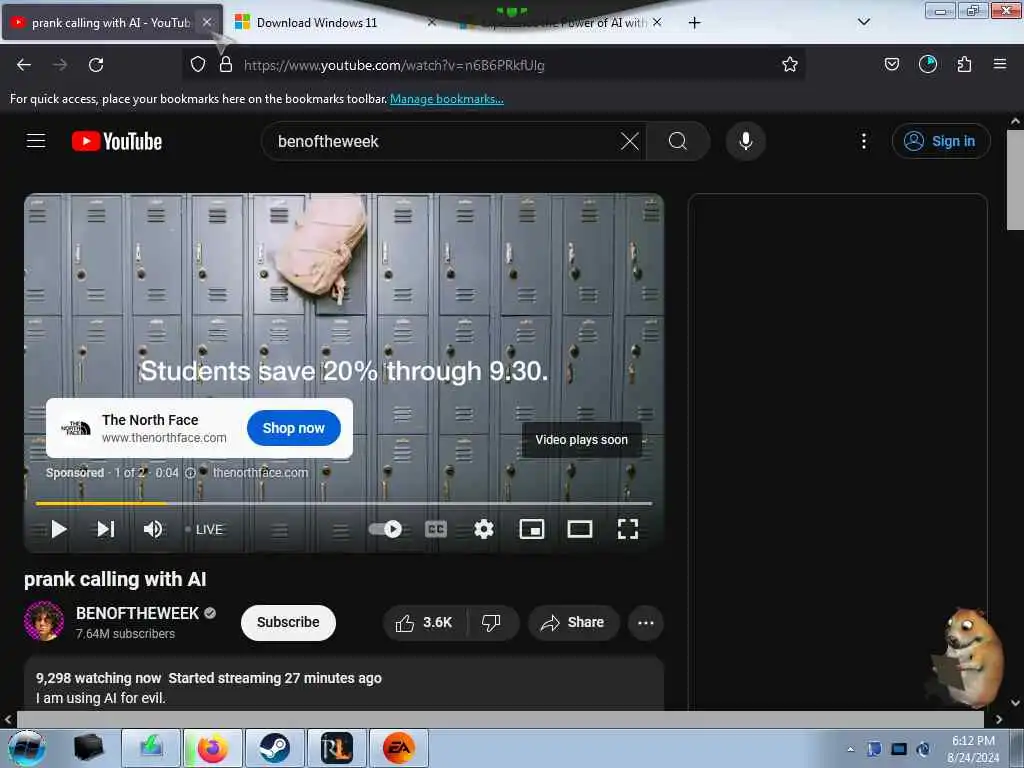Show hidden system tray icons
Viewport: 1024px width, 768px height.
tap(850, 749)
